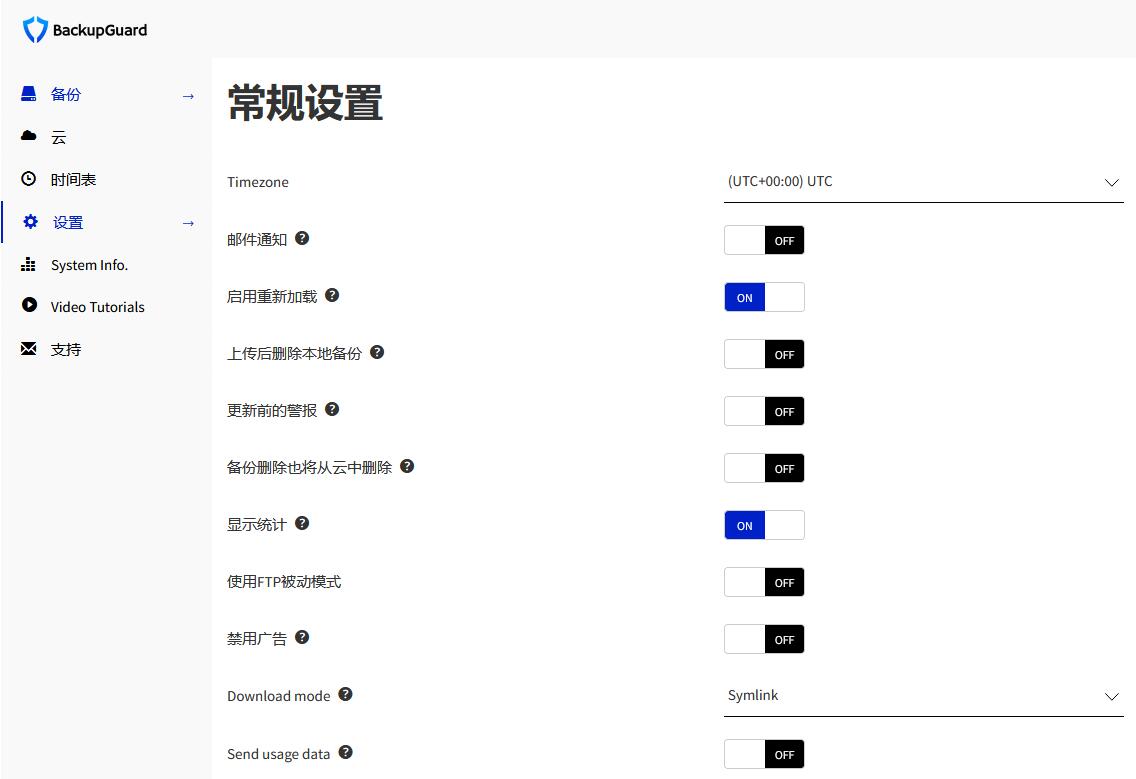Screen dimensions: 1136x779
Task: Disable the 显示统计 toggle
Action: click(x=764, y=526)
